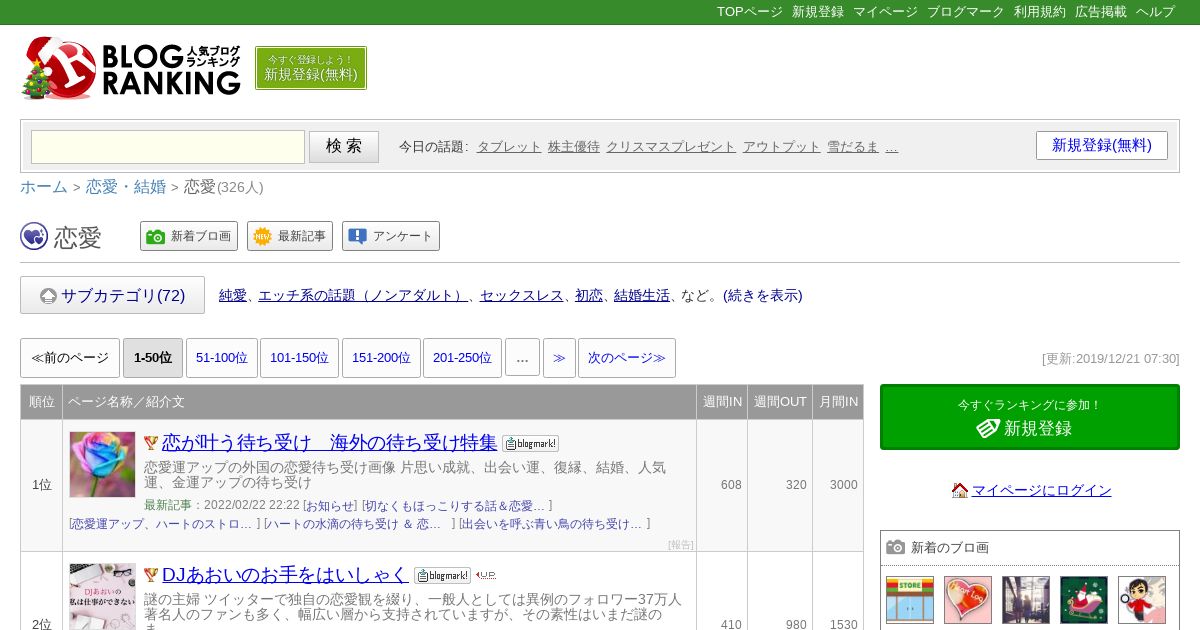Open the trending topics ellipsis link
Viewport: 1200px width, 630px height.
(892, 146)
